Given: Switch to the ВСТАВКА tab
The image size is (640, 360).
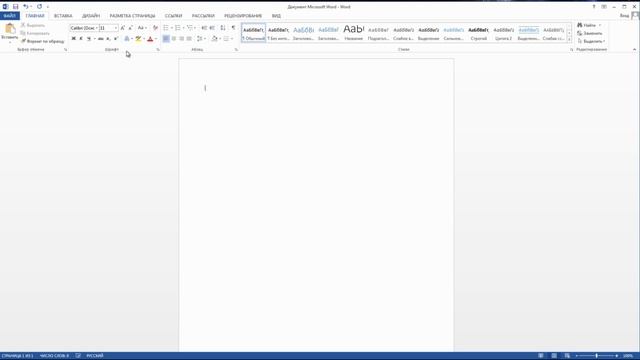Looking at the screenshot, I should [x=63, y=16].
